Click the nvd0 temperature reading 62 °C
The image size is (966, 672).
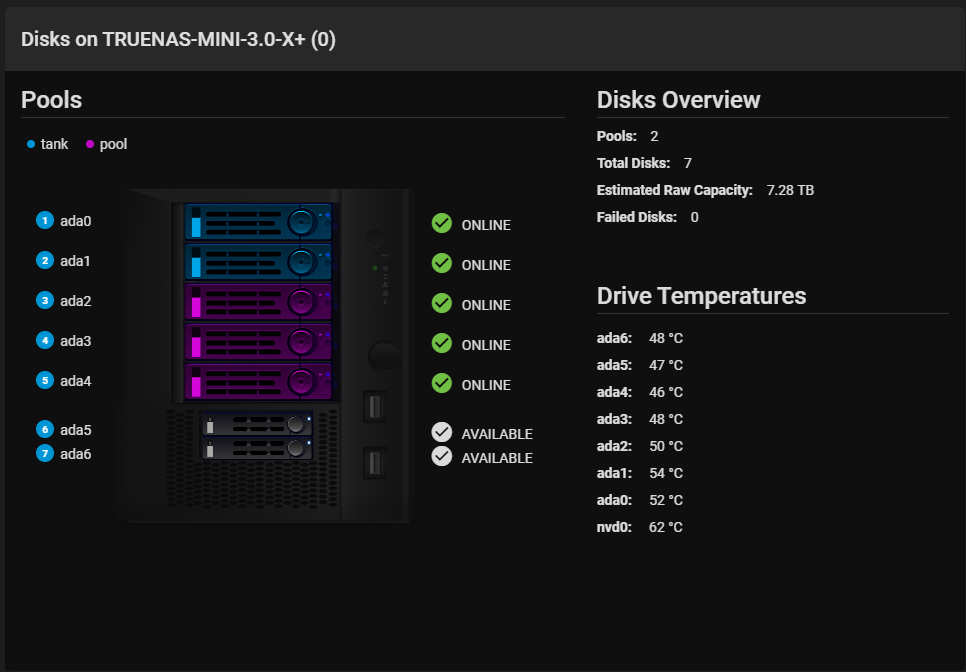pos(666,528)
